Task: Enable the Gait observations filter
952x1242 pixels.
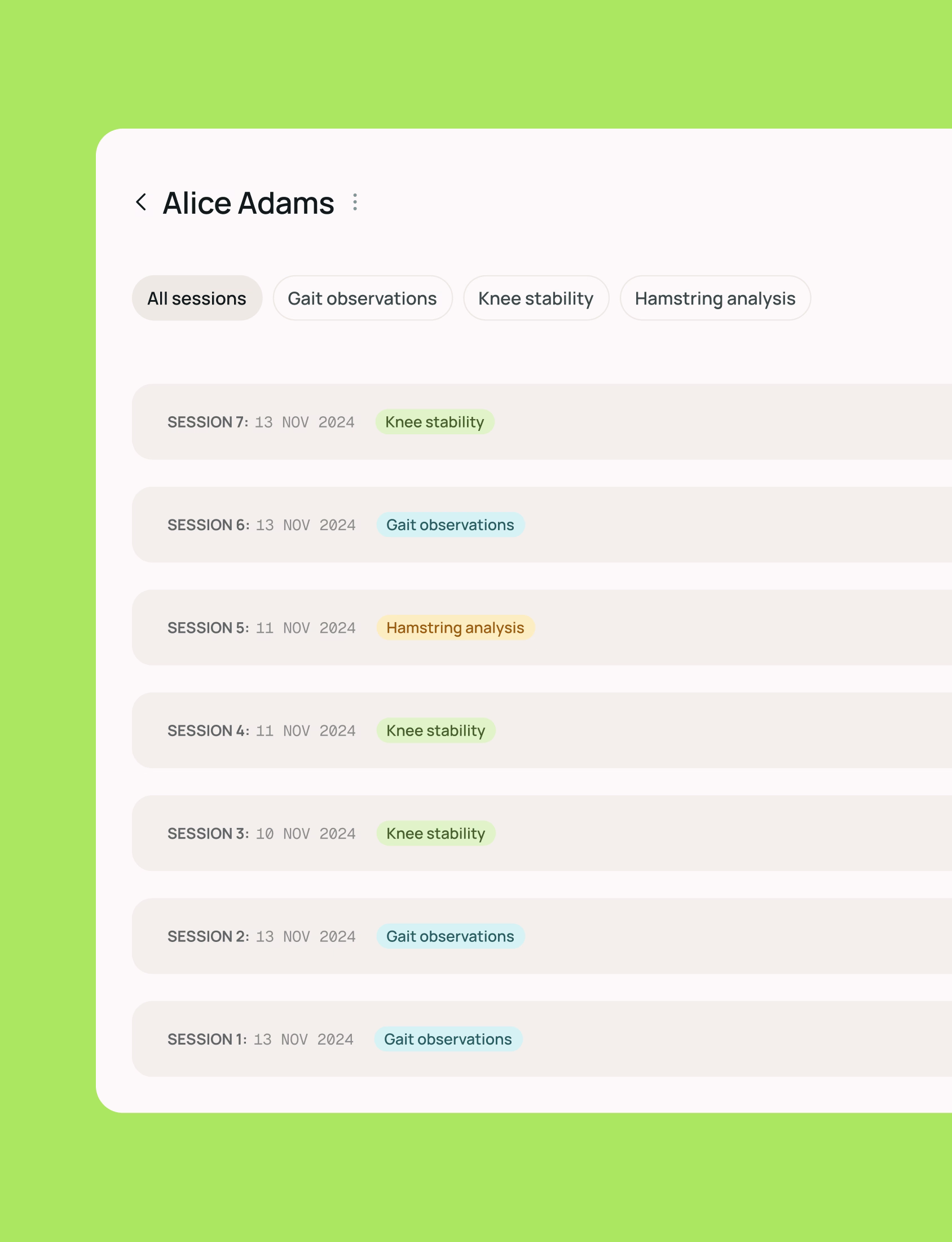Action: (362, 298)
